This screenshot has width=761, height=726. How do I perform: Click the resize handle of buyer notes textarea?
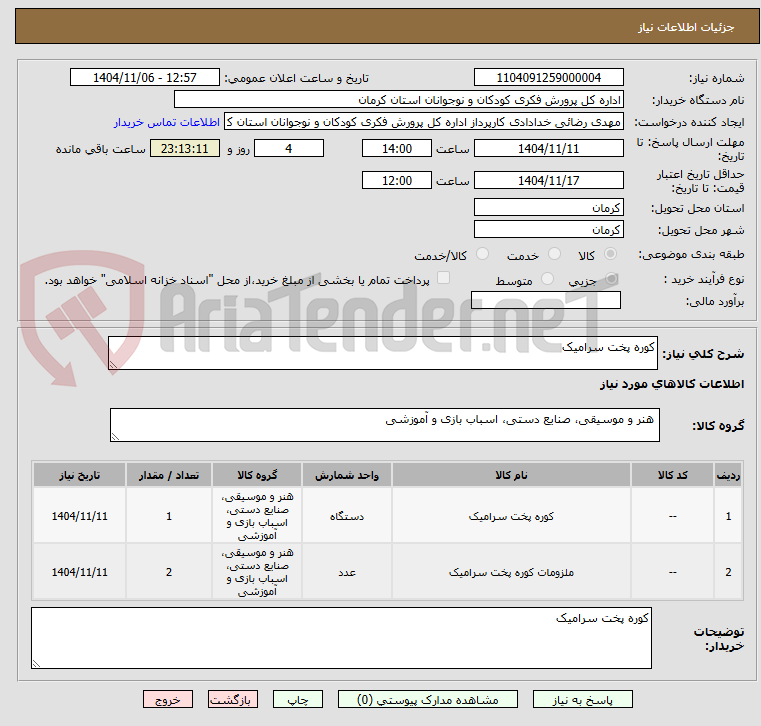tap(36, 664)
